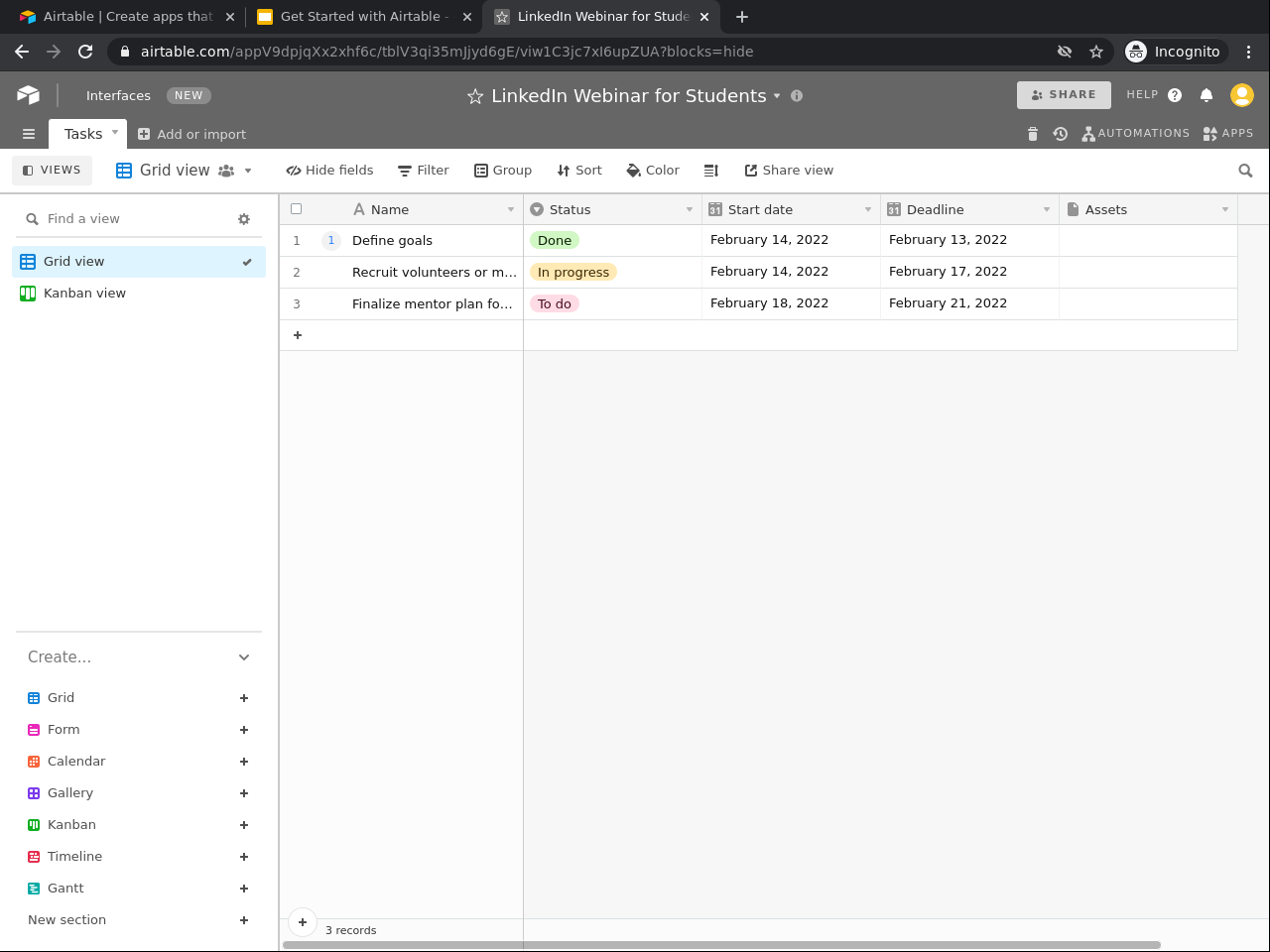Switch to the Kanban view

[x=139, y=294]
